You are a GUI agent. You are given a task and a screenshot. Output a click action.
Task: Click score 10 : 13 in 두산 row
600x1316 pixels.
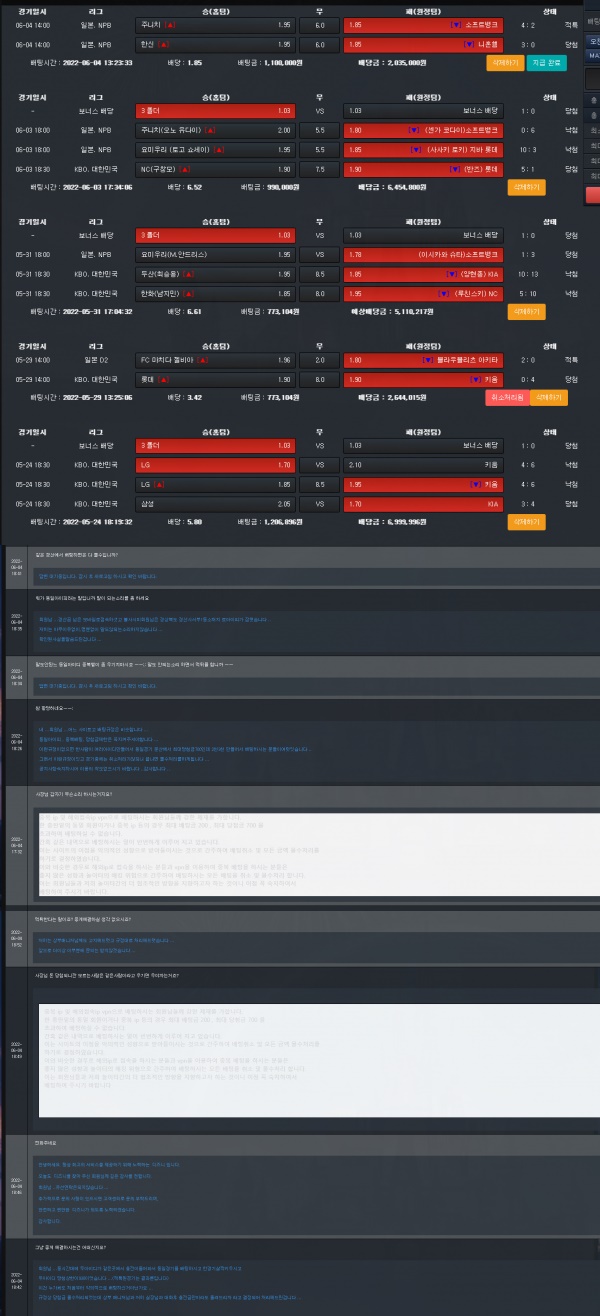528,274
